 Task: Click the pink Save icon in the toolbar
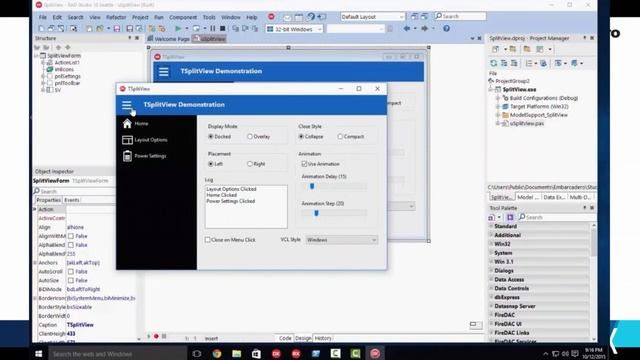pos(117,29)
